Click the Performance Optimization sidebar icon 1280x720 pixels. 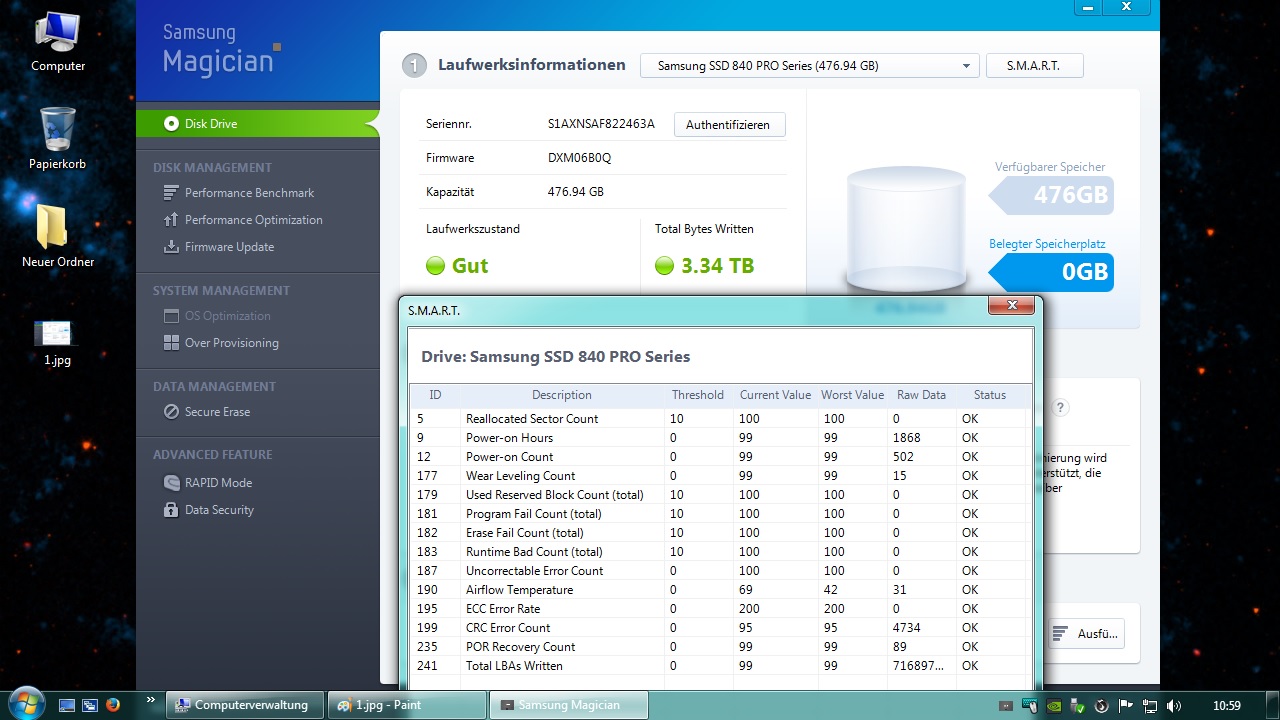(170, 220)
